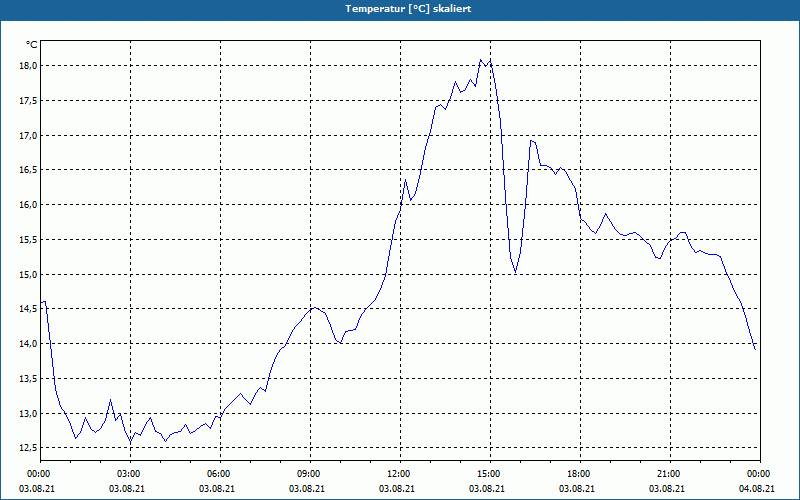Click the 18,0 y-axis label
Viewport: 800px width, 500px height.
(x=29, y=66)
